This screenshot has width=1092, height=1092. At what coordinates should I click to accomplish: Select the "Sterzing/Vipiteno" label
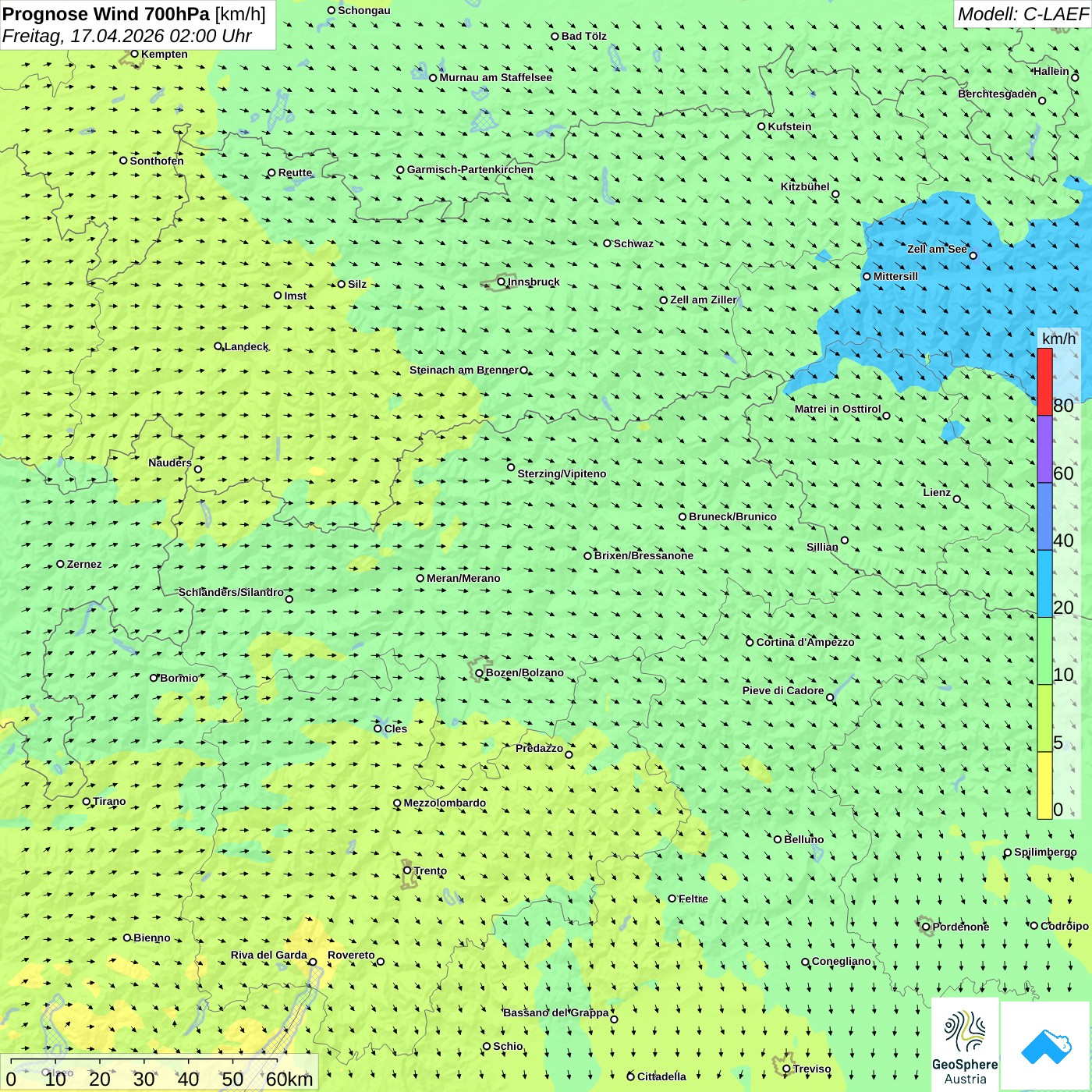pos(562,473)
